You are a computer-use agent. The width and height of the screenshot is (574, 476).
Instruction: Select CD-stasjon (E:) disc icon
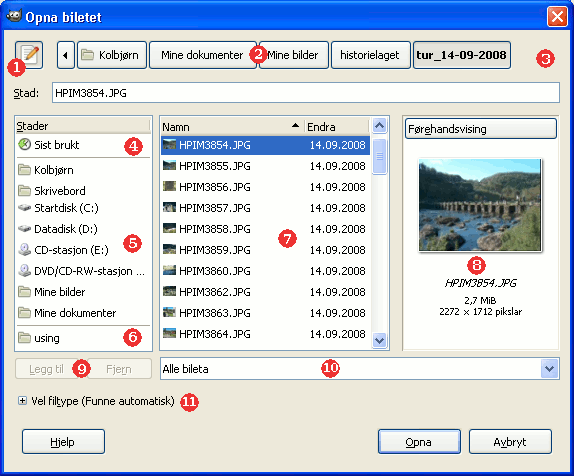point(25,250)
